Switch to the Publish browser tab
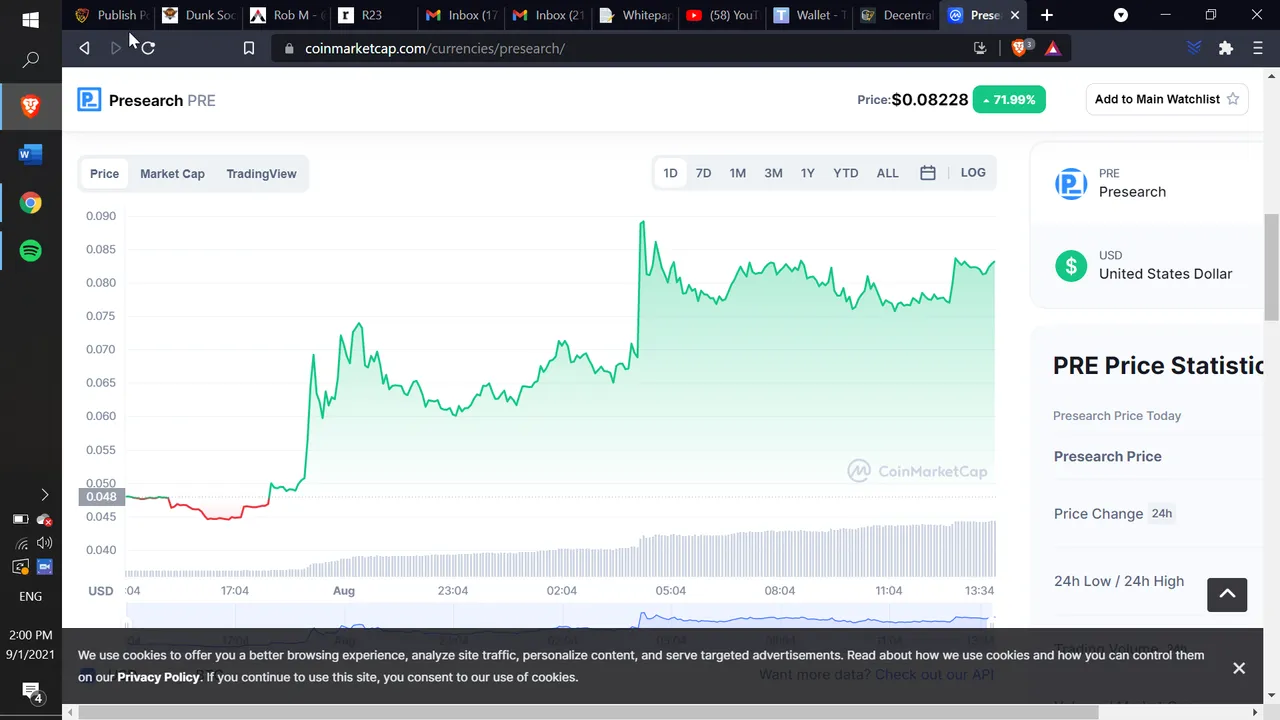The width and height of the screenshot is (1280, 720). coord(111,15)
